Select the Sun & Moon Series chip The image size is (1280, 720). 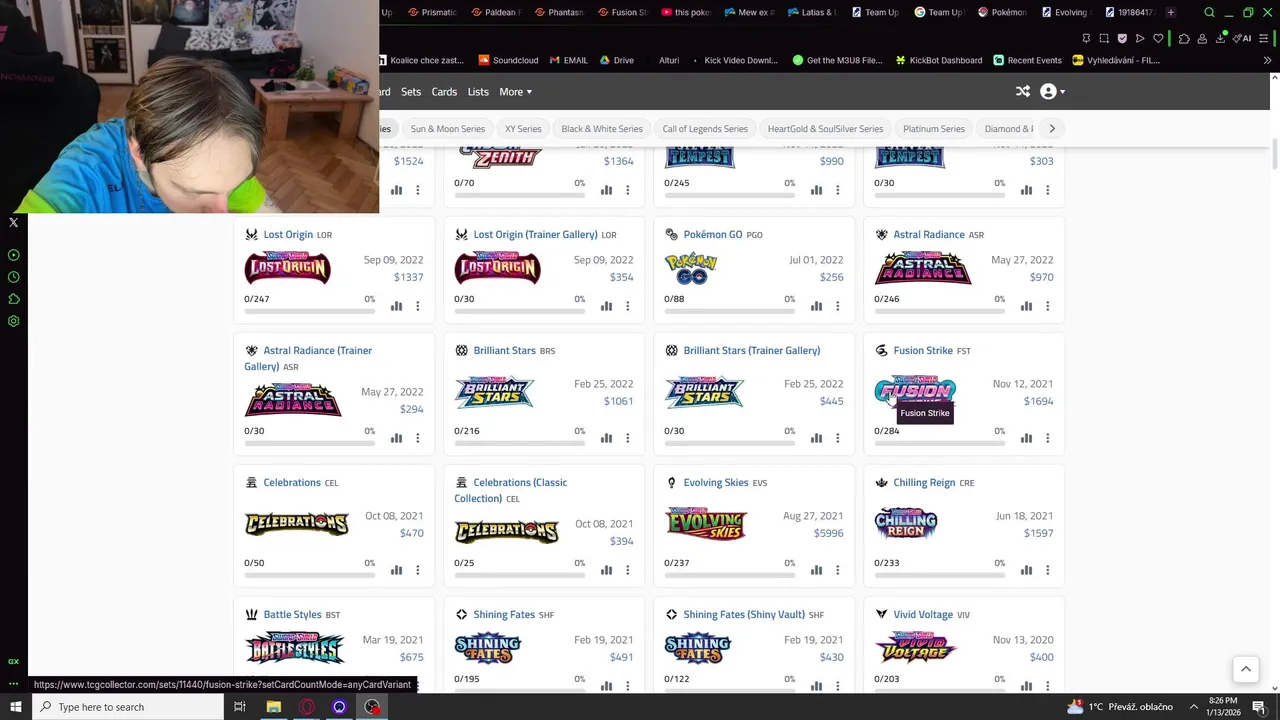pos(447,128)
